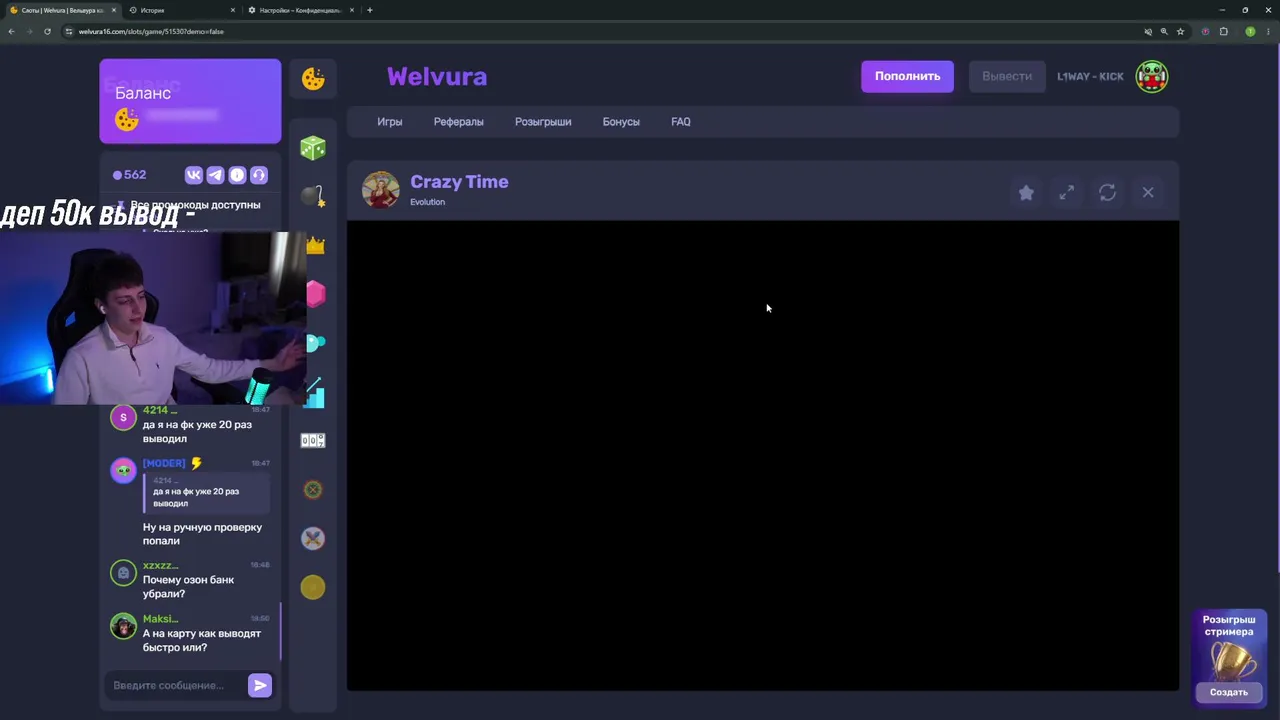This screenshot has width=1280, height=720.
Task: Click the 562 online users counter
Action: [130, 175]
